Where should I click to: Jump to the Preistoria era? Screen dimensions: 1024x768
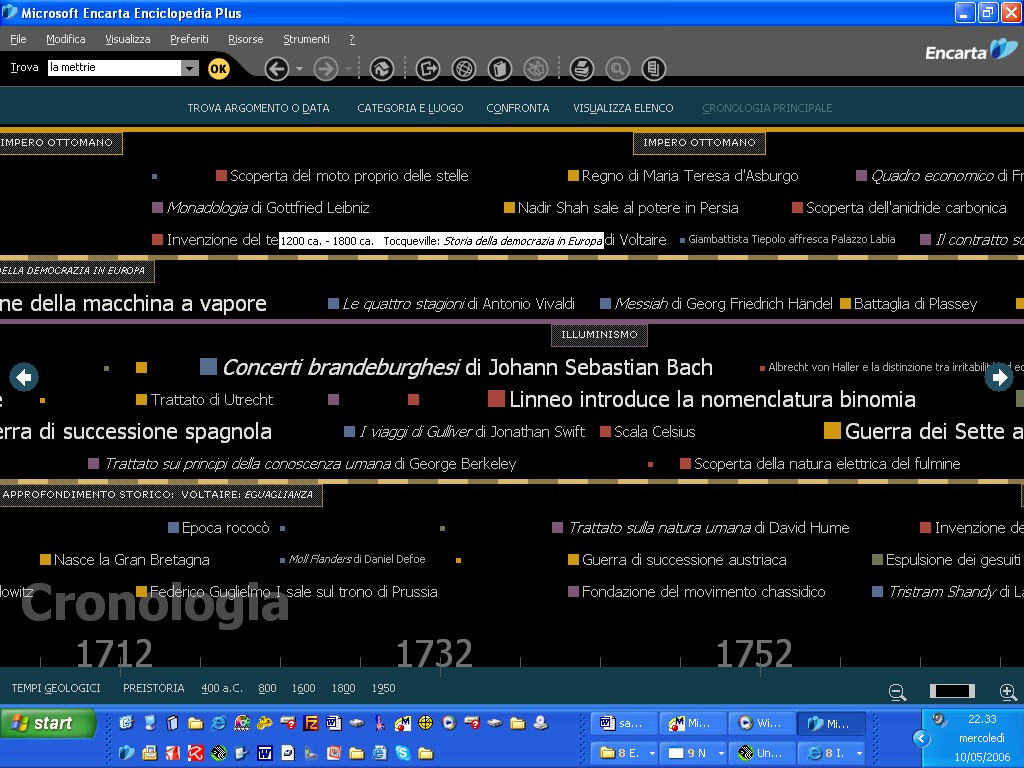click(153, 688)
